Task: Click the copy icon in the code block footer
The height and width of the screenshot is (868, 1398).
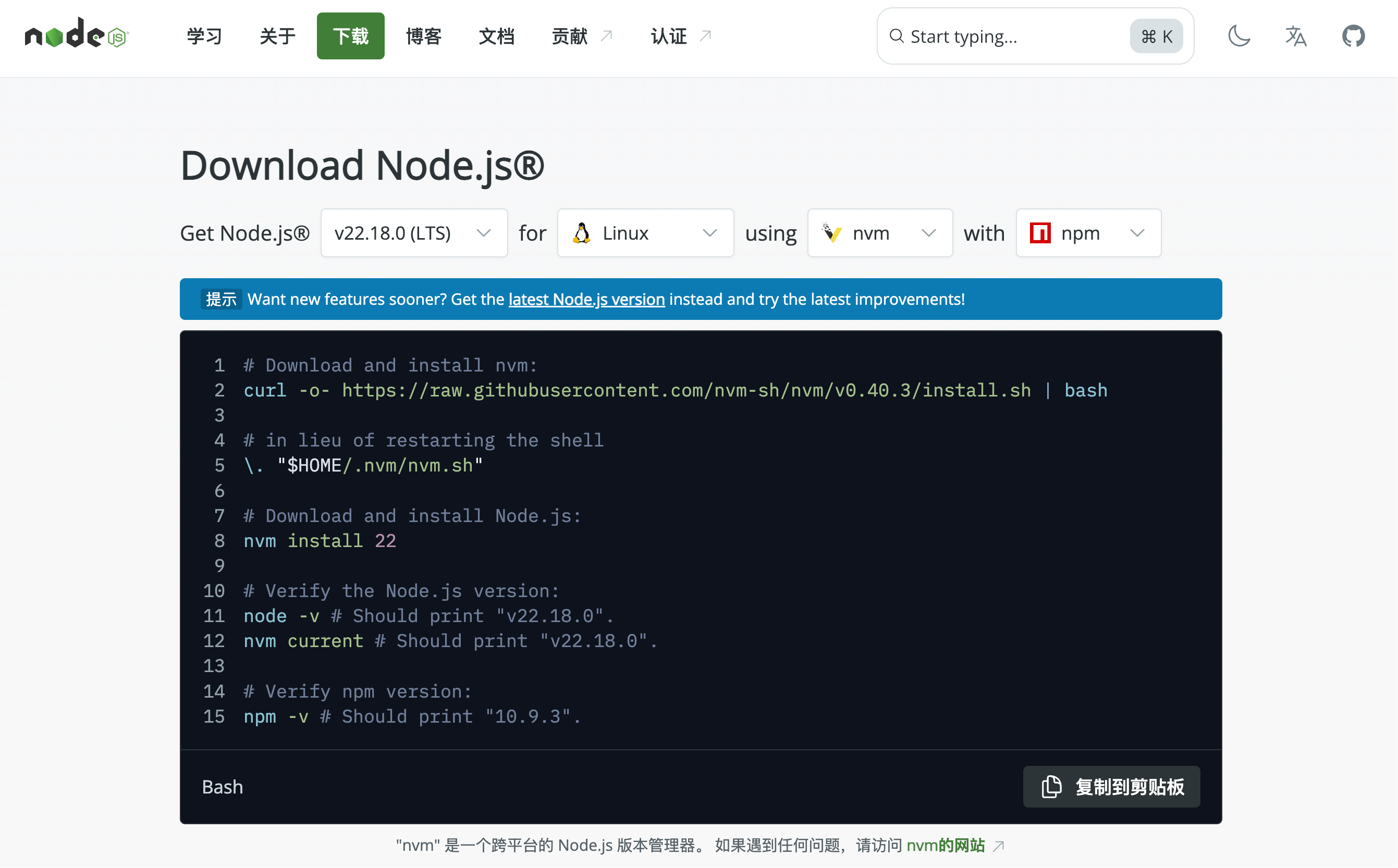Action: click(x=1051, y=787)
